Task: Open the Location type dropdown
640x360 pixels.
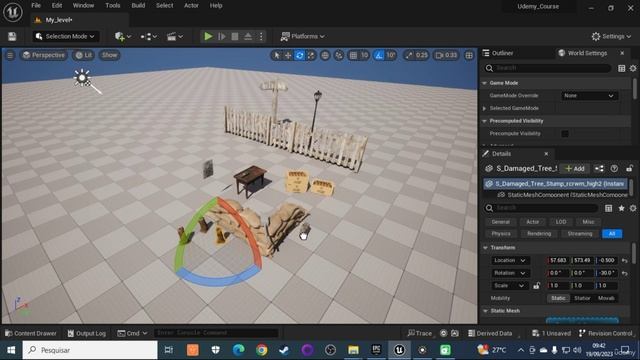Action: click(510, 260)
